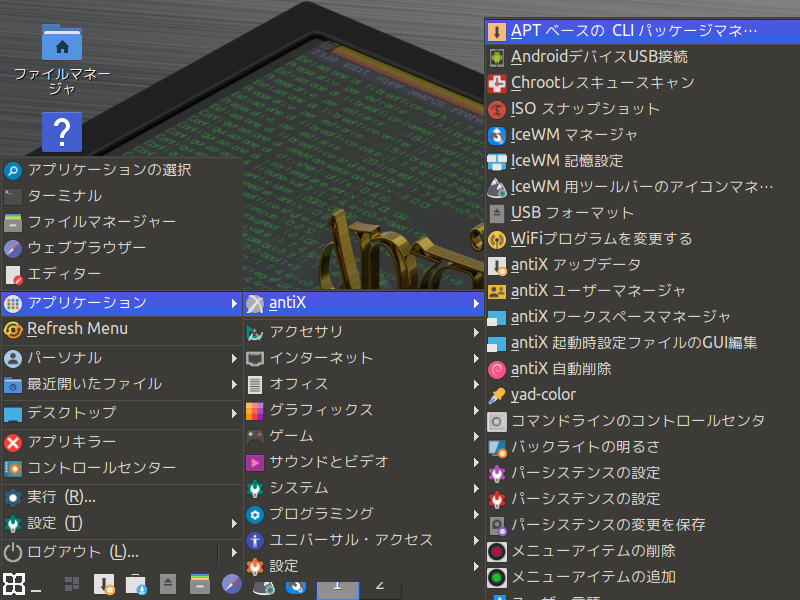Click the taskbar eject USB icon

tap(168, 584)
